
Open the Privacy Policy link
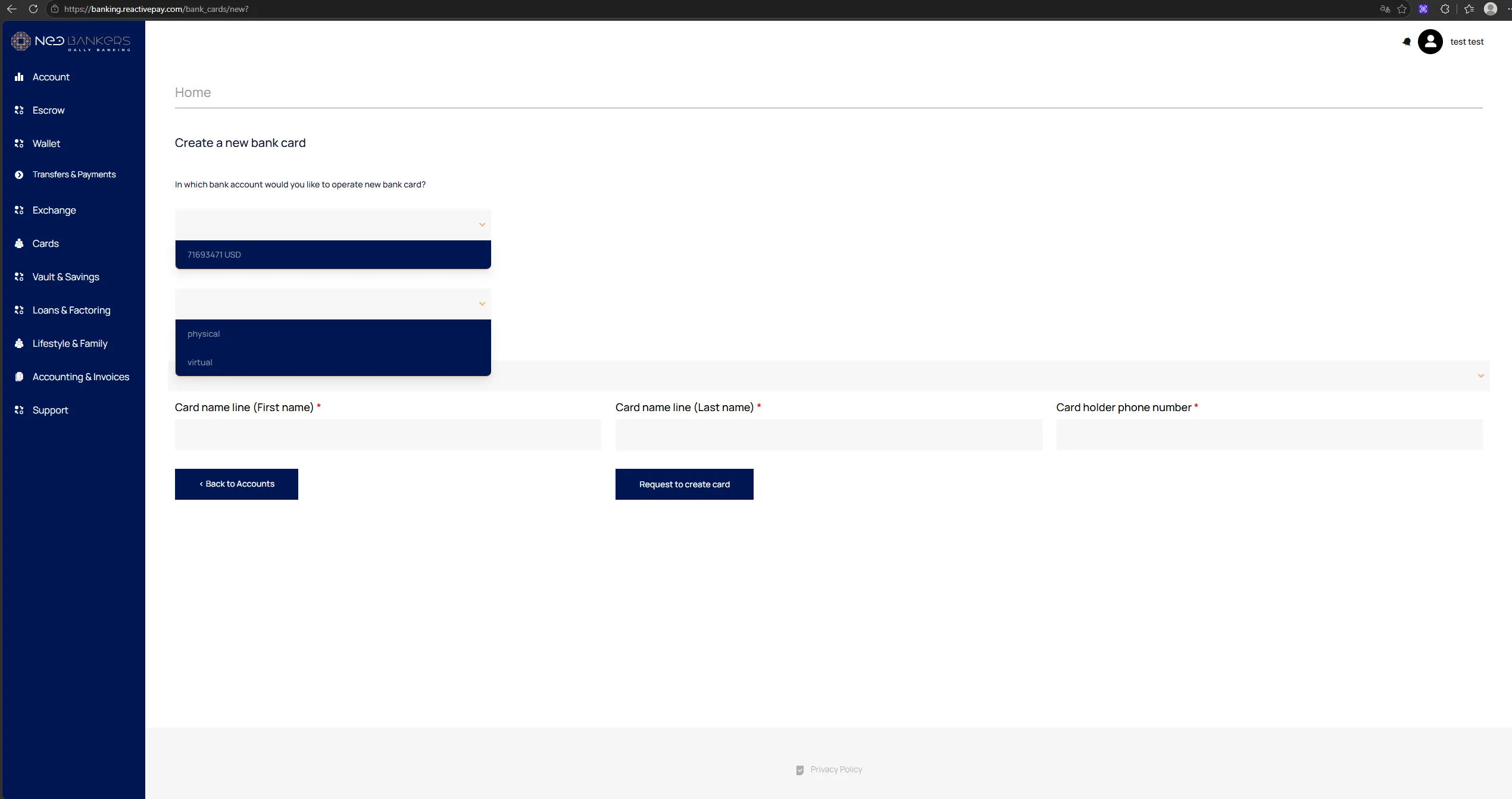click(x=836, y=769)
